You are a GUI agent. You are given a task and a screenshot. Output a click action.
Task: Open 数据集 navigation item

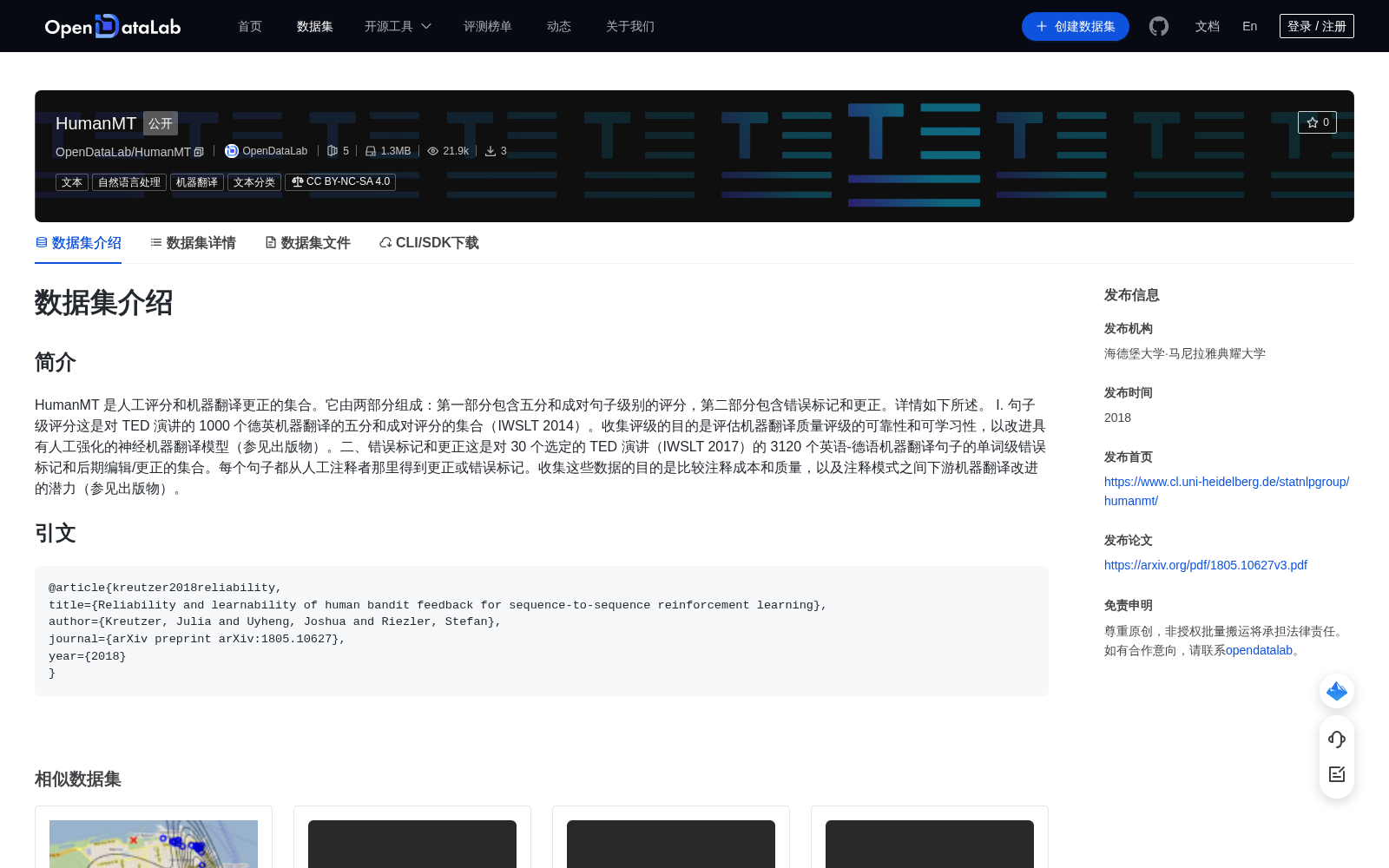[315, 26]
